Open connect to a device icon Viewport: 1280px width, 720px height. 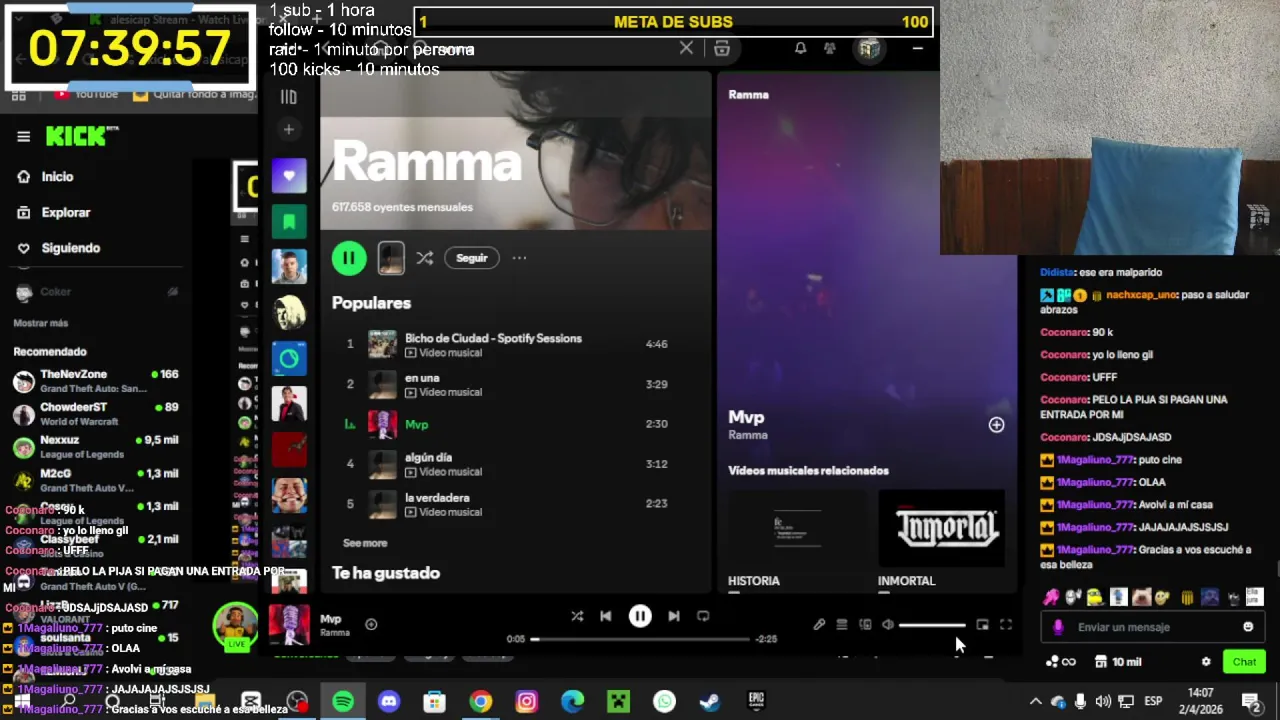click(x=865, y=625)
